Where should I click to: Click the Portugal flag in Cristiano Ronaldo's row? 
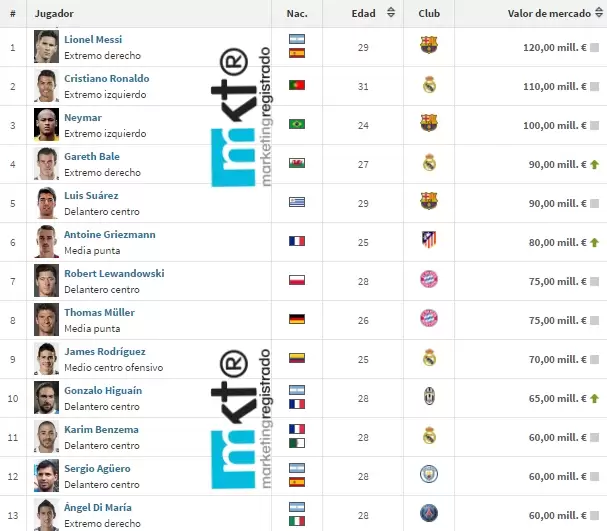click(297, 85)
